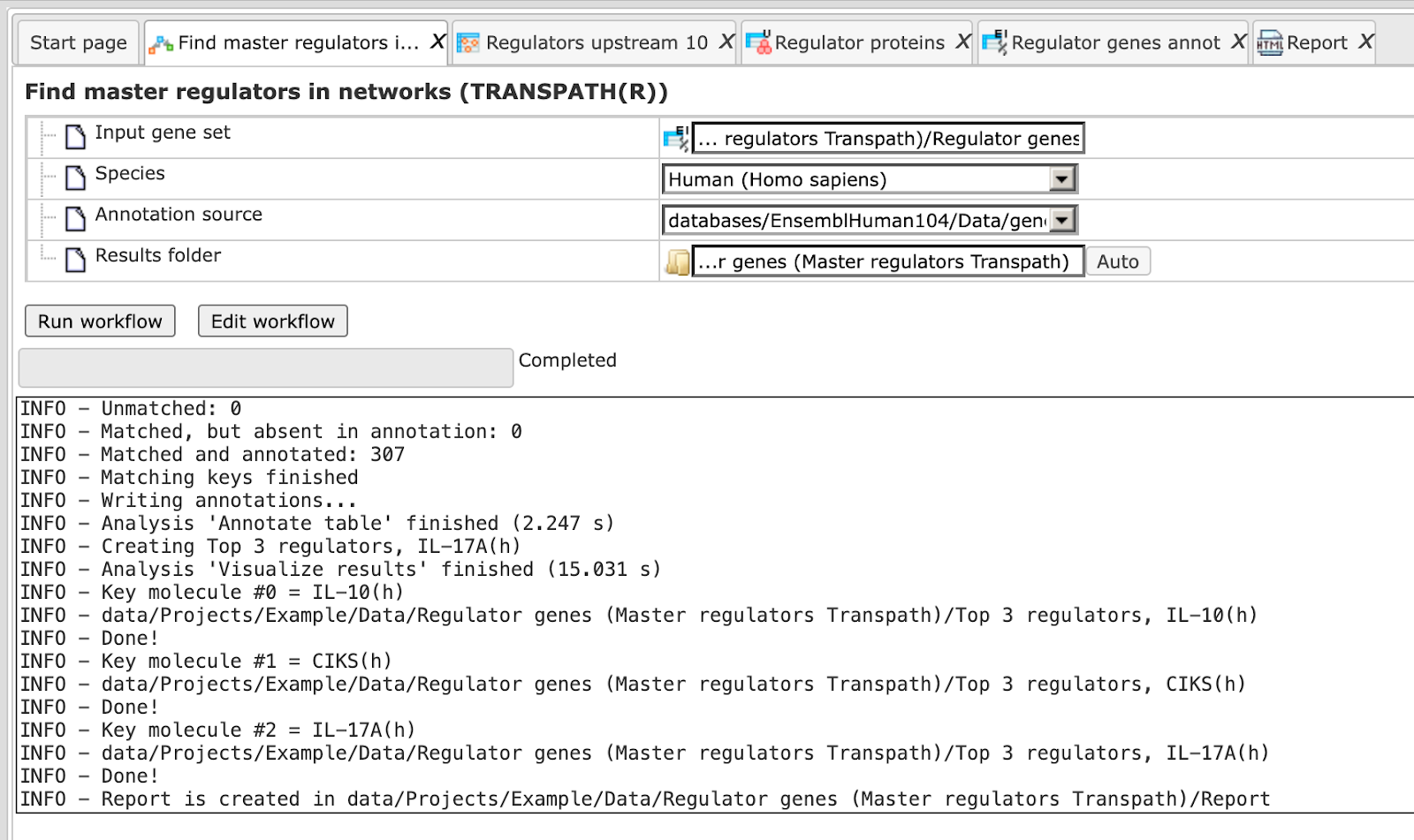1414x840 pixels.
Task: Click the 'Matching keys finished' log line
Action: [189, 477]
